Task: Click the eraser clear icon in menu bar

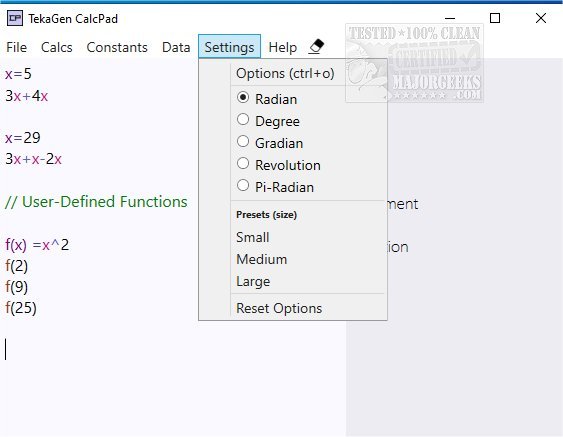Action: [x=316, y=47]
